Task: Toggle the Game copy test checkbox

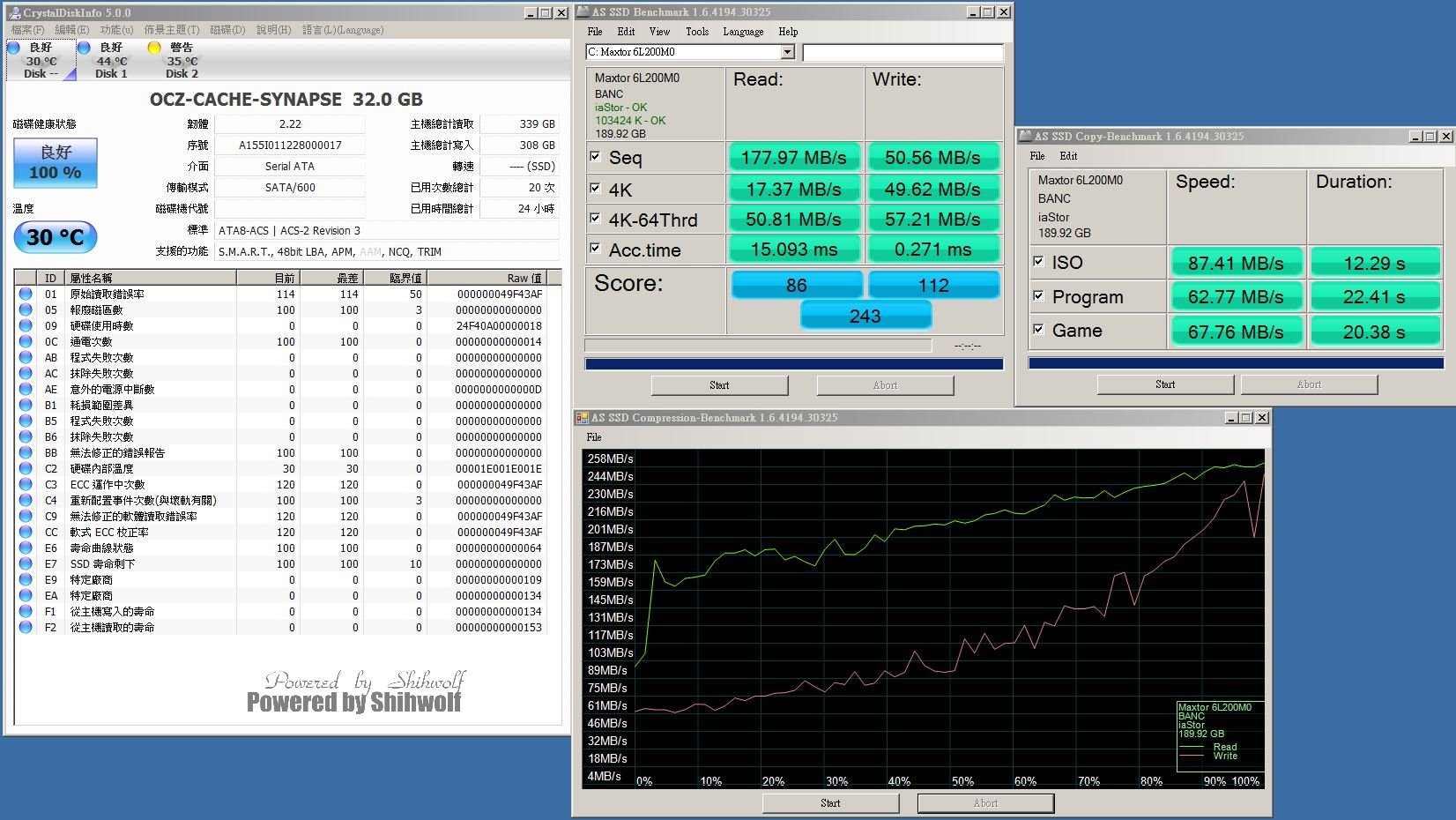Action: 1038,329
